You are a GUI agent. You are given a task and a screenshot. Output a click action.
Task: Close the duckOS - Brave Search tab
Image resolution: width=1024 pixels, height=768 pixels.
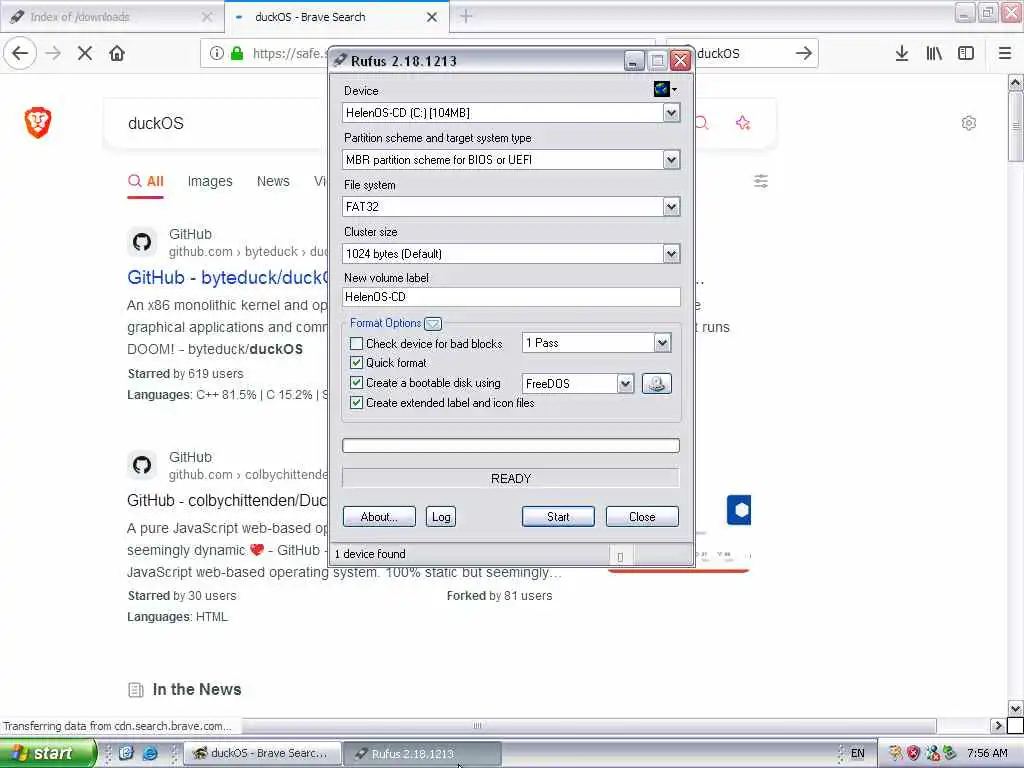click(432, 17)
